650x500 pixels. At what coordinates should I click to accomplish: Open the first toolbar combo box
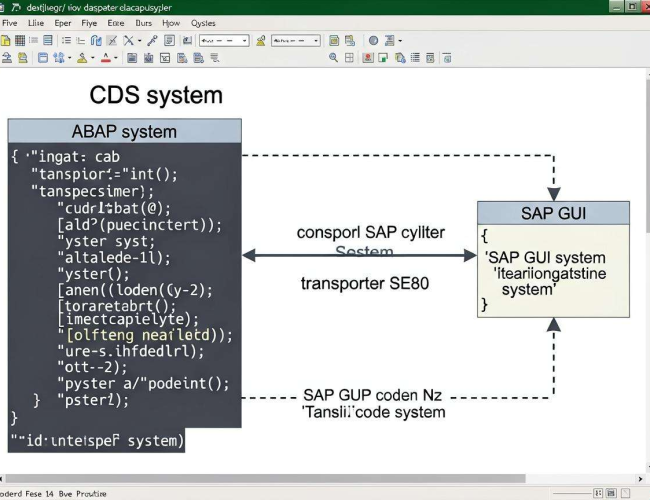point(224,41)
